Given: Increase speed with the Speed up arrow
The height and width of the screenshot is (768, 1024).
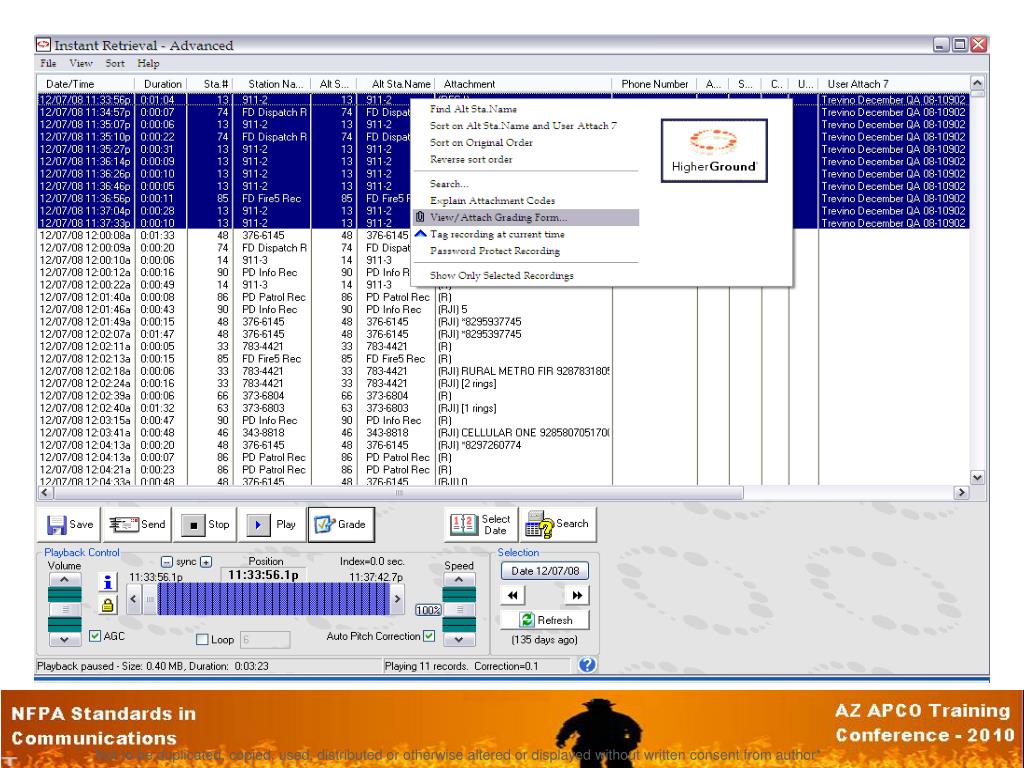Looking at the screenshot, I should click(x=459, y=580).
